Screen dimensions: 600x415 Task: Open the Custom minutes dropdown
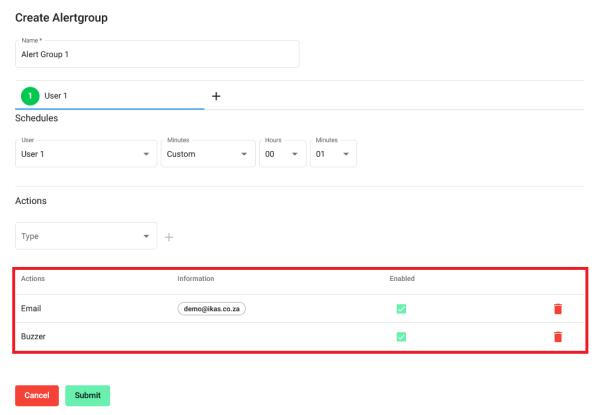[208, 154]
